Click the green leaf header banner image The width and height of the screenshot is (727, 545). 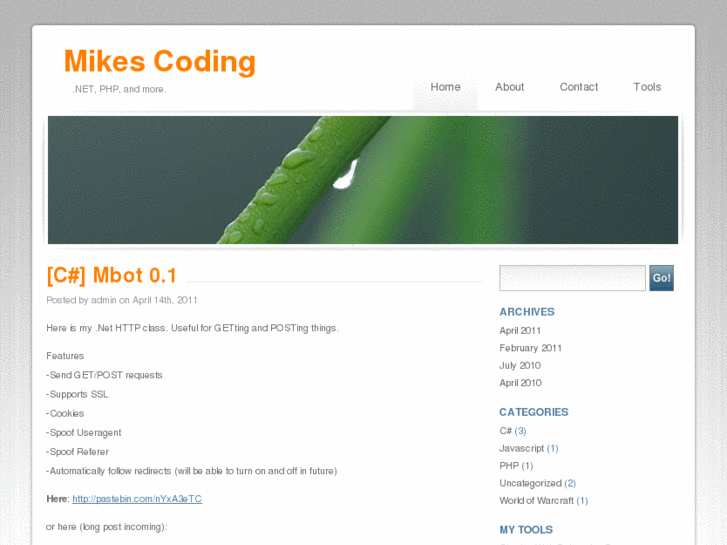pos(363,180)
